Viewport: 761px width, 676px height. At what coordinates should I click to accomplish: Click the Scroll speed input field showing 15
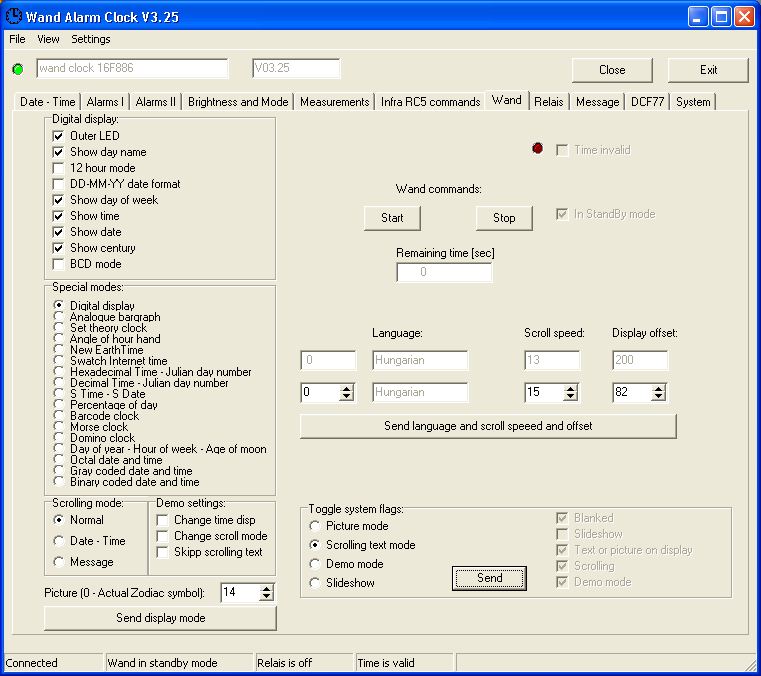tap(545, 392)
